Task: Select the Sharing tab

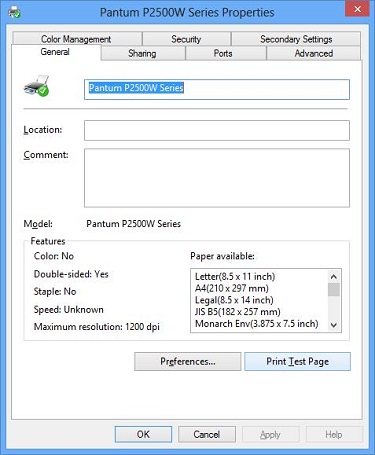Action: coord(142,53)
